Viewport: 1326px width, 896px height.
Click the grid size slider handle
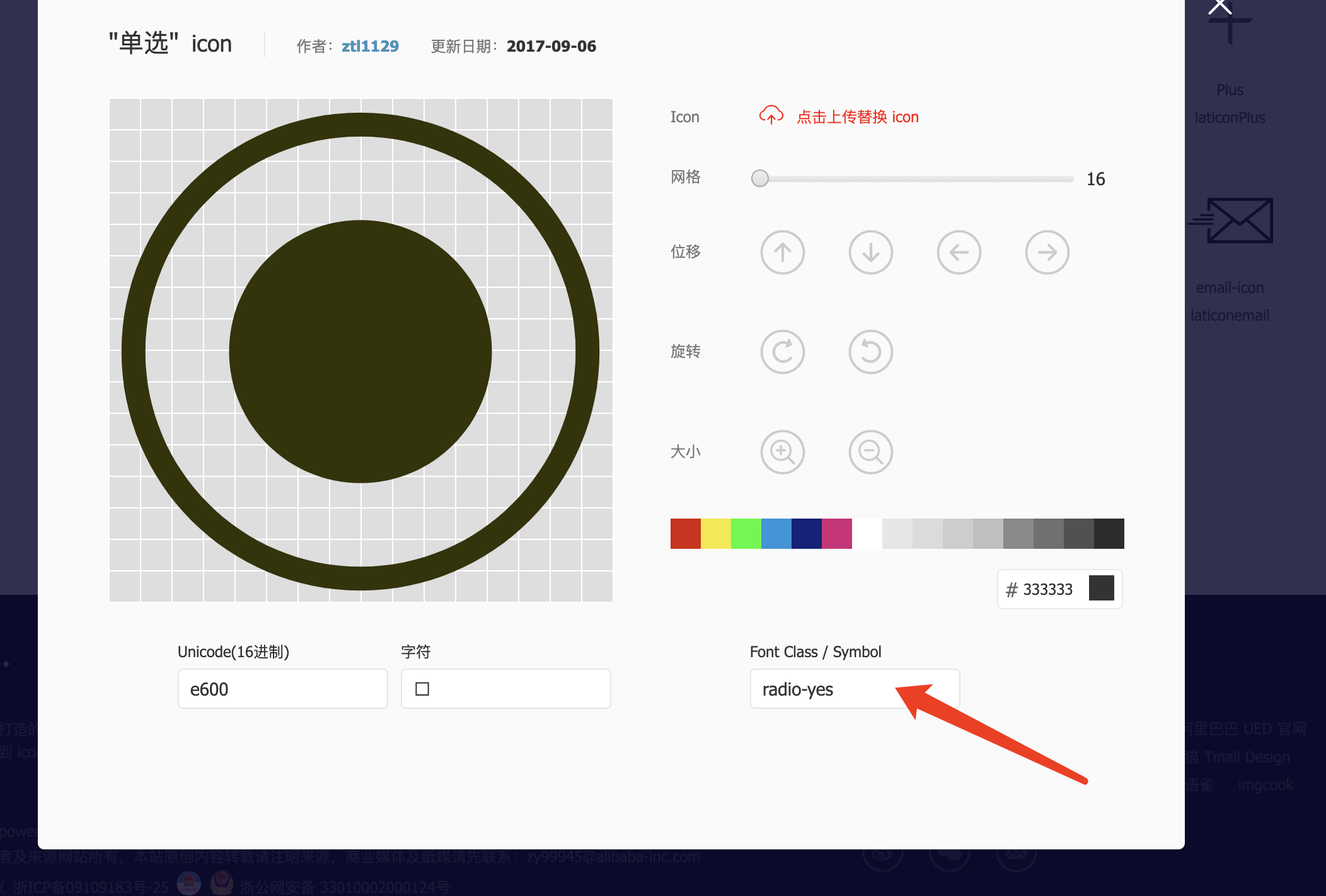(x=760, y=179)
